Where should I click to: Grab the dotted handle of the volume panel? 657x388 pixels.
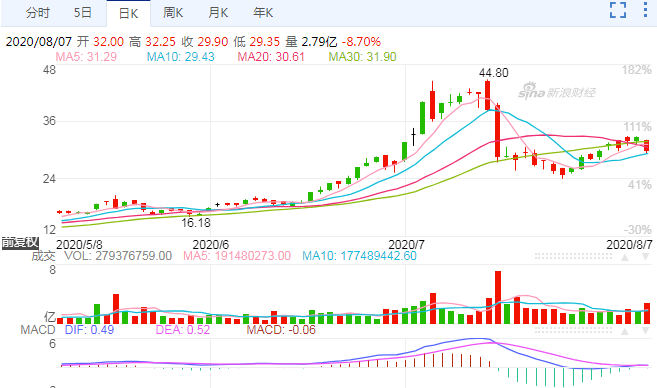pyautogui.click(x=573, y=256)
